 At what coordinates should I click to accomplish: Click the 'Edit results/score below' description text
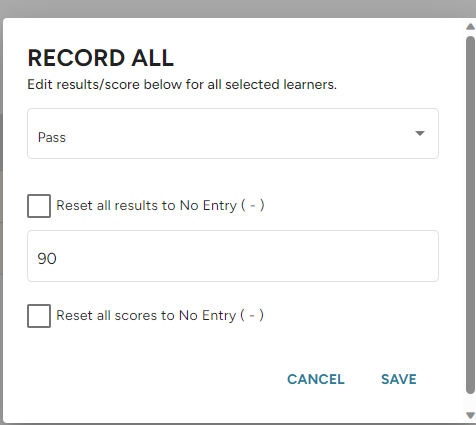tap(182, 84)
